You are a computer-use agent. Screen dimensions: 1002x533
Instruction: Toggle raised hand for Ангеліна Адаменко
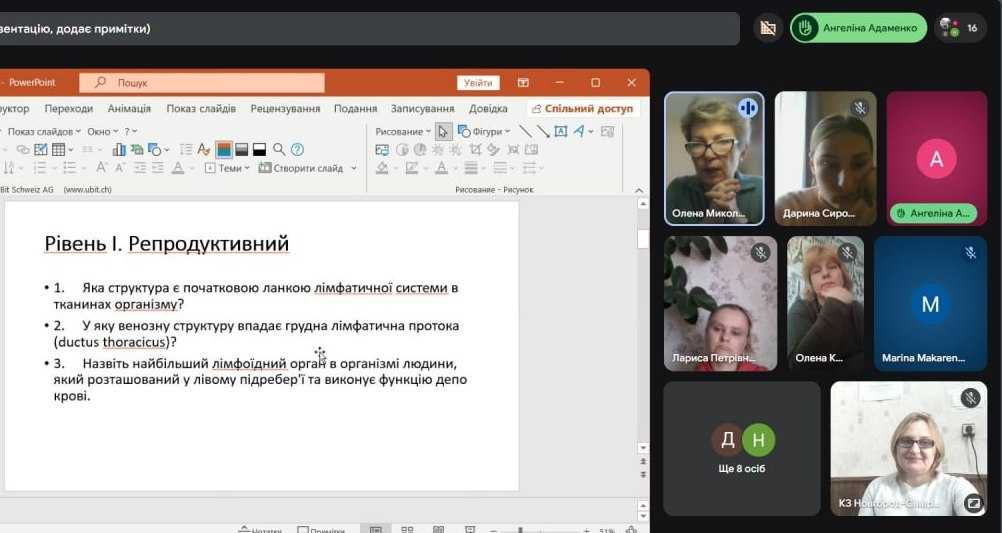pos(804,28)
